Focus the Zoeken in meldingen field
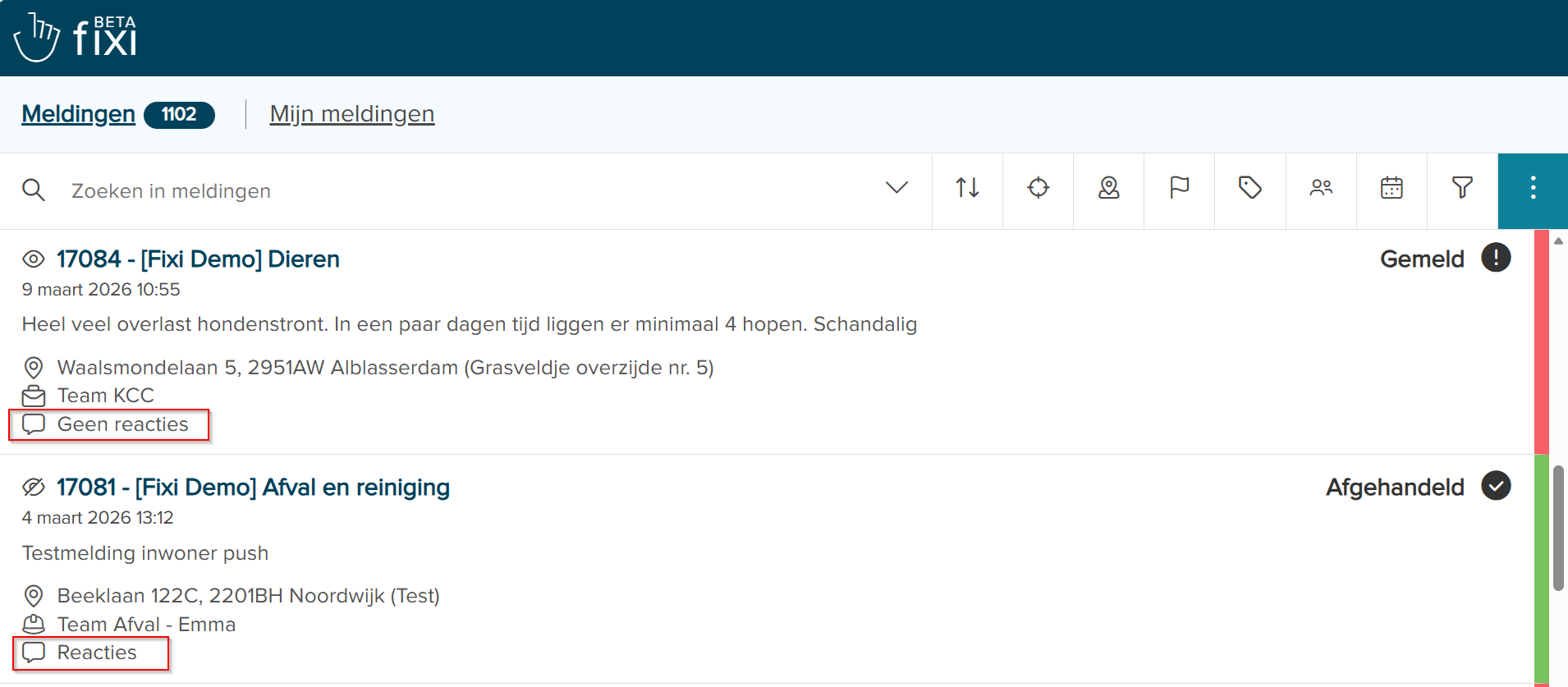Screen dimensions: 1568x687 point(468,190)
